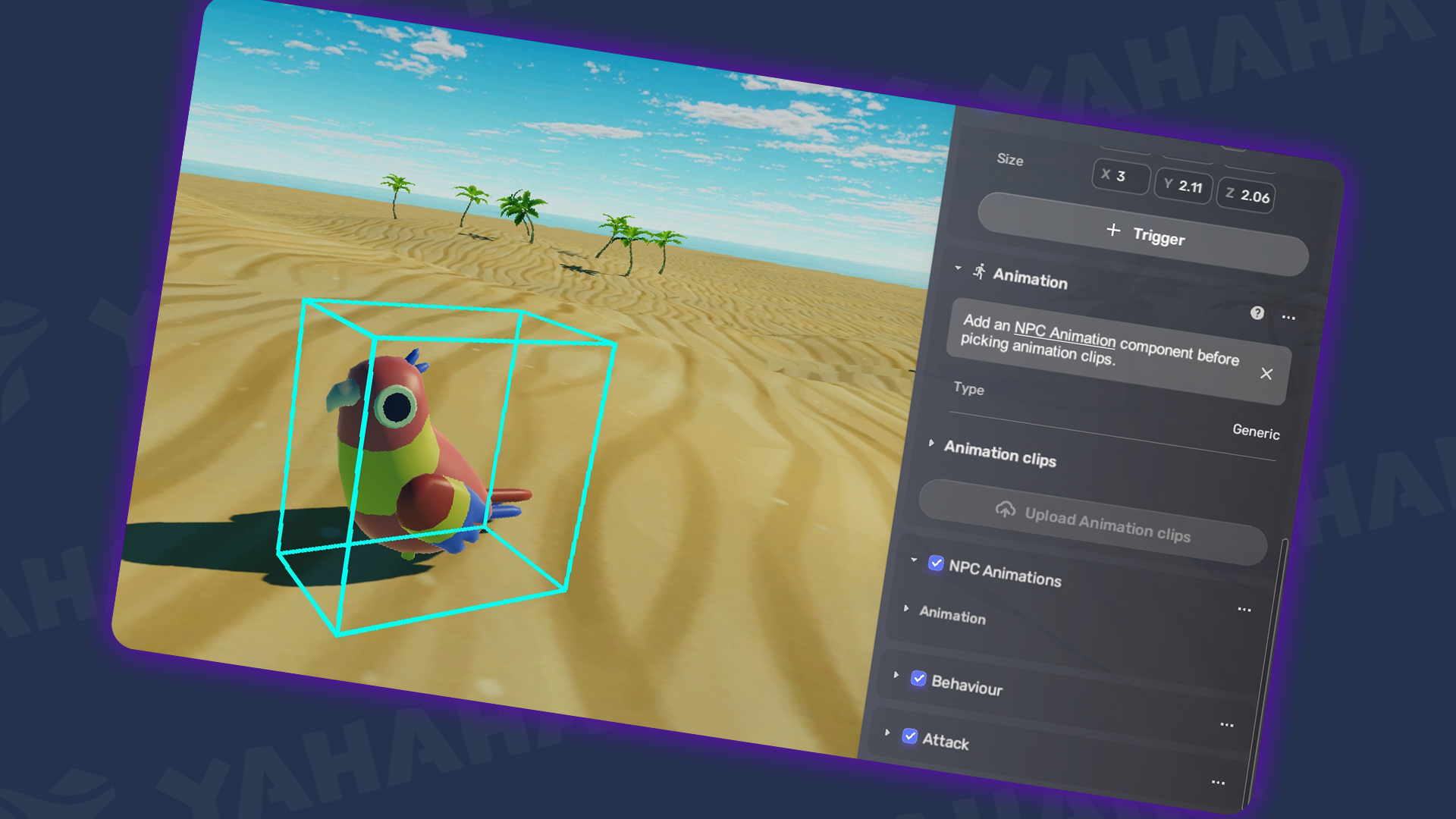Uncheck the NPC Animations checkbox
The width and height of the screenshot is (1456, 819).
936,563
